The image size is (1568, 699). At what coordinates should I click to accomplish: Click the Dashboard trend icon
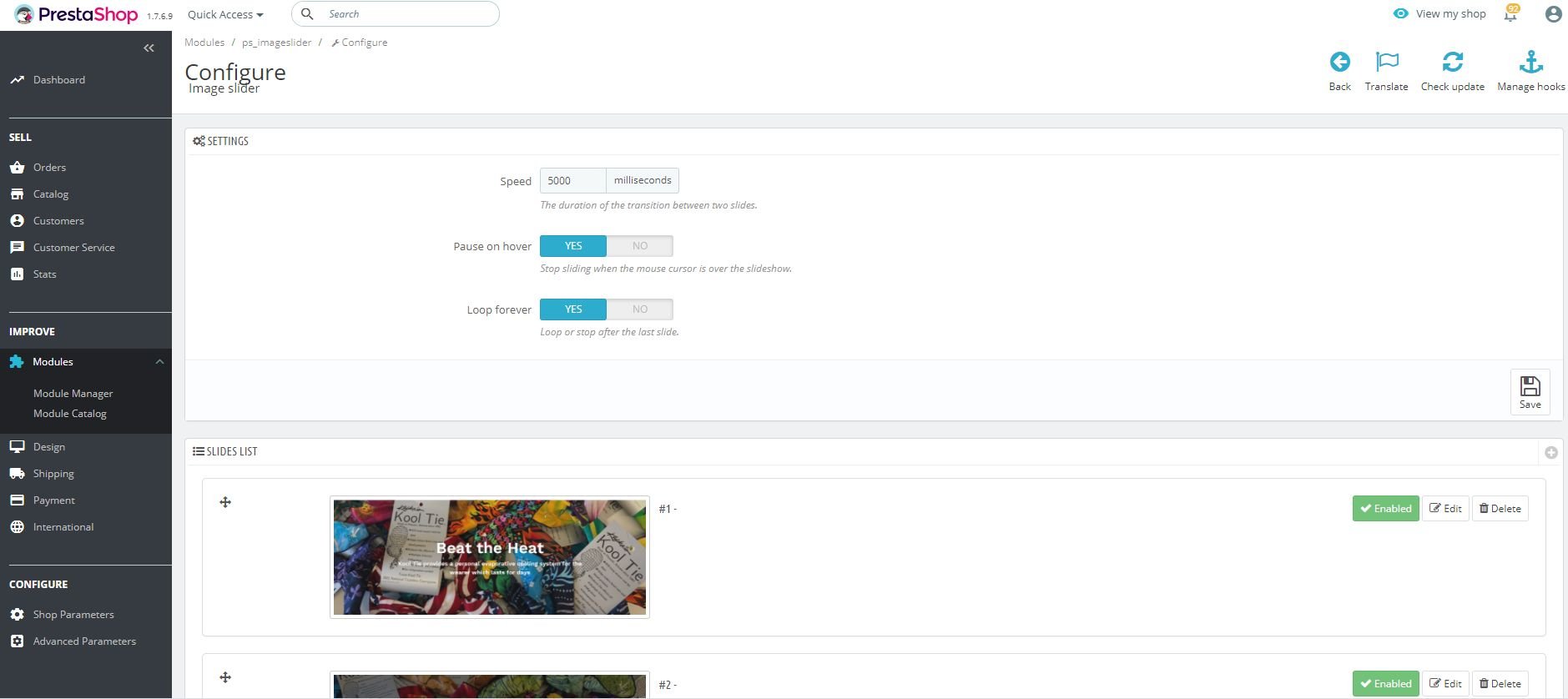[x=17, y=80]
